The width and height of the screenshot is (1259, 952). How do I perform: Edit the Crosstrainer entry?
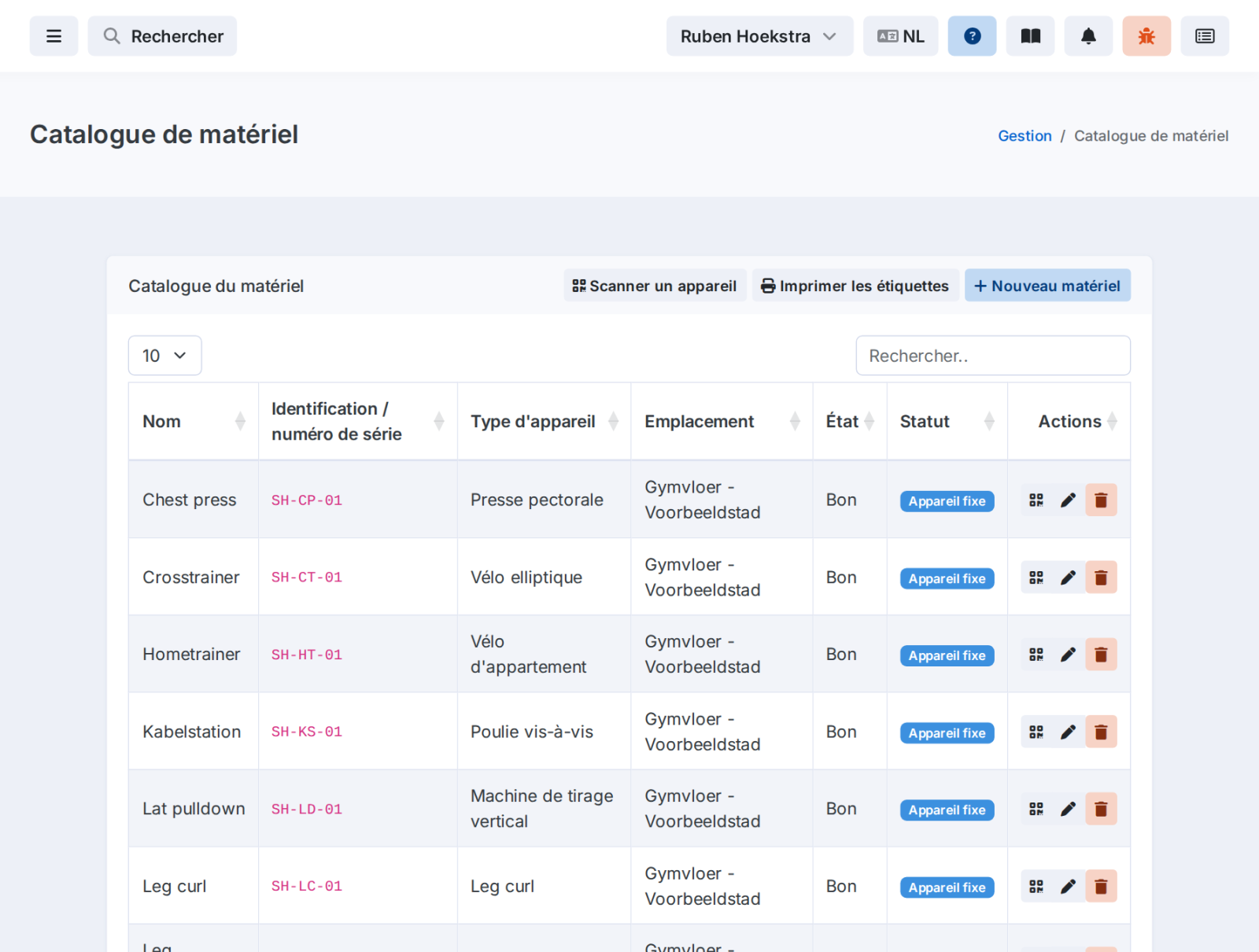pyautogui.click(x=1068, y=577)
